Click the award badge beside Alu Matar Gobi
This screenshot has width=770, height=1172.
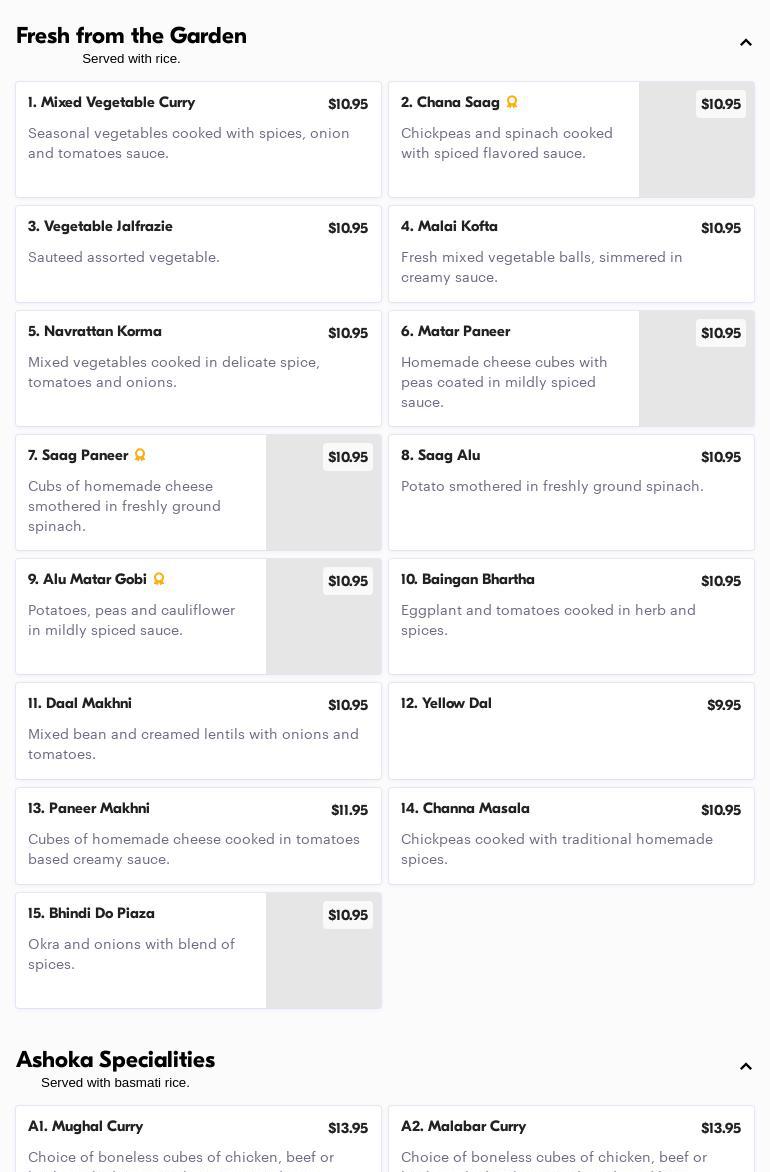pos(159,579)
